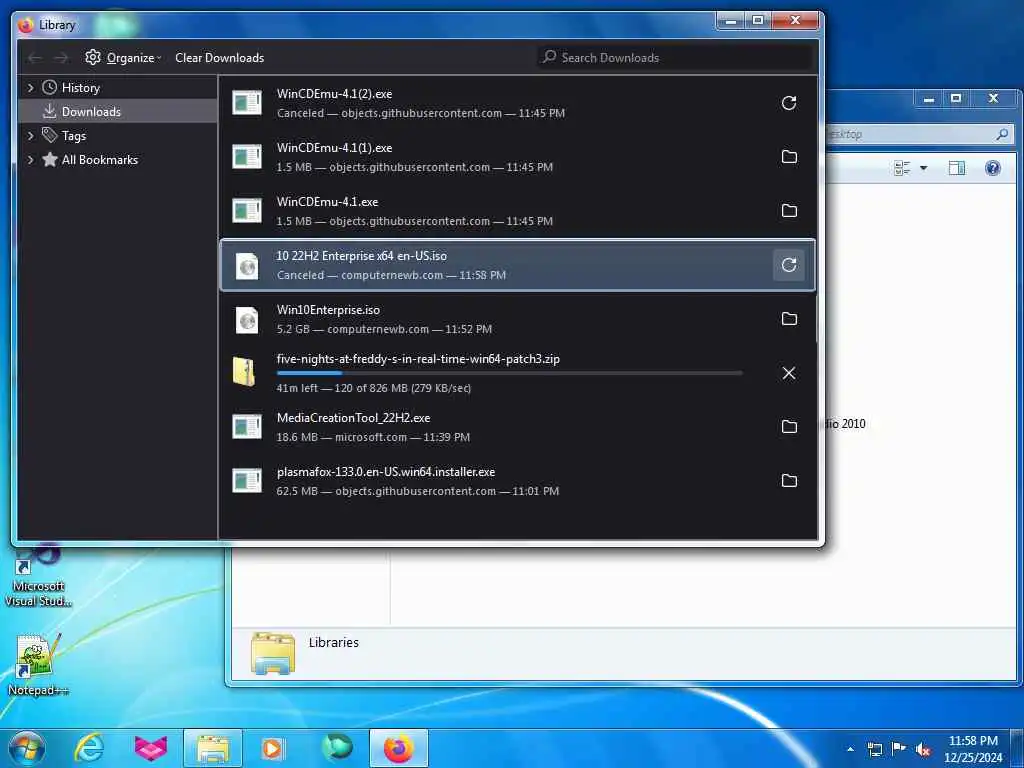Open the pink fox app on the taskbar
Viewport: 1024px width, 768px height.
151,748
